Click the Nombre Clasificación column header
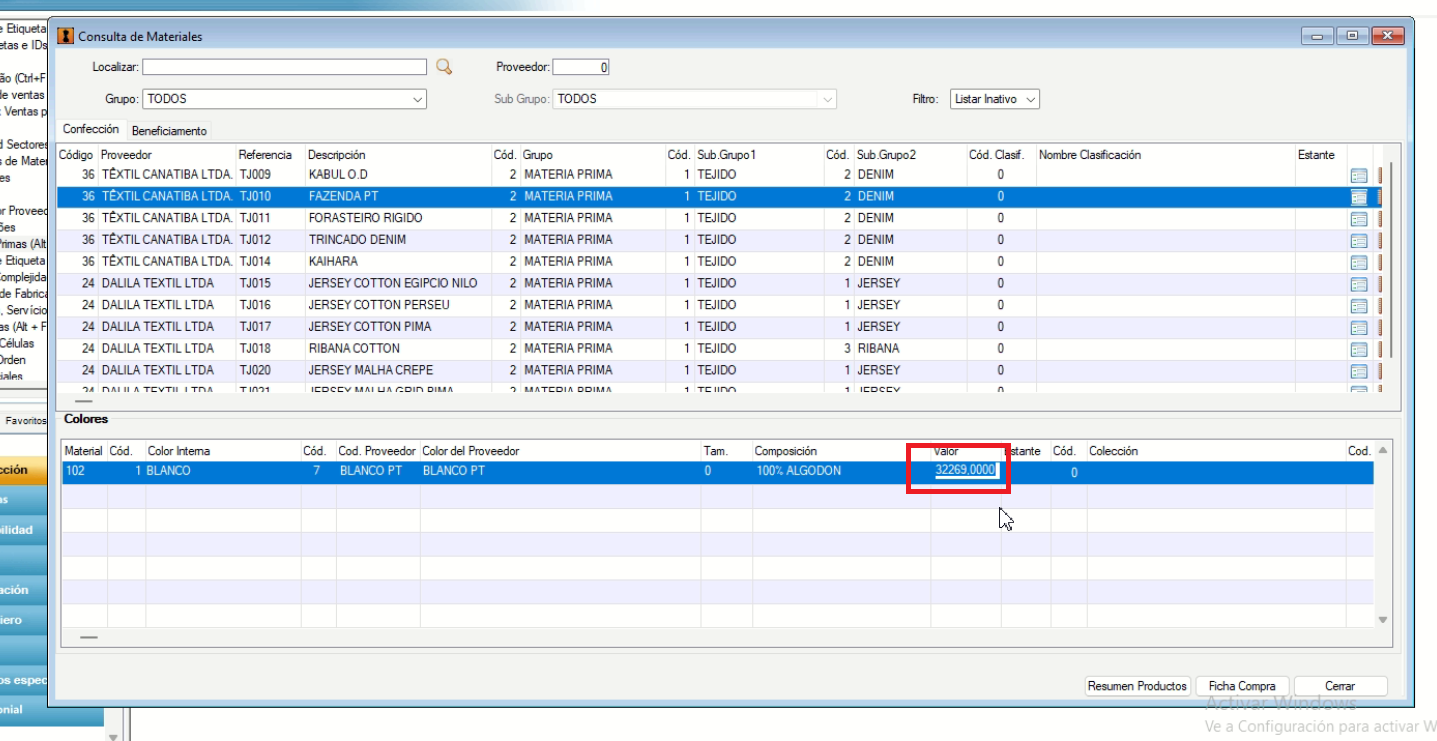 click(1090, 155)
